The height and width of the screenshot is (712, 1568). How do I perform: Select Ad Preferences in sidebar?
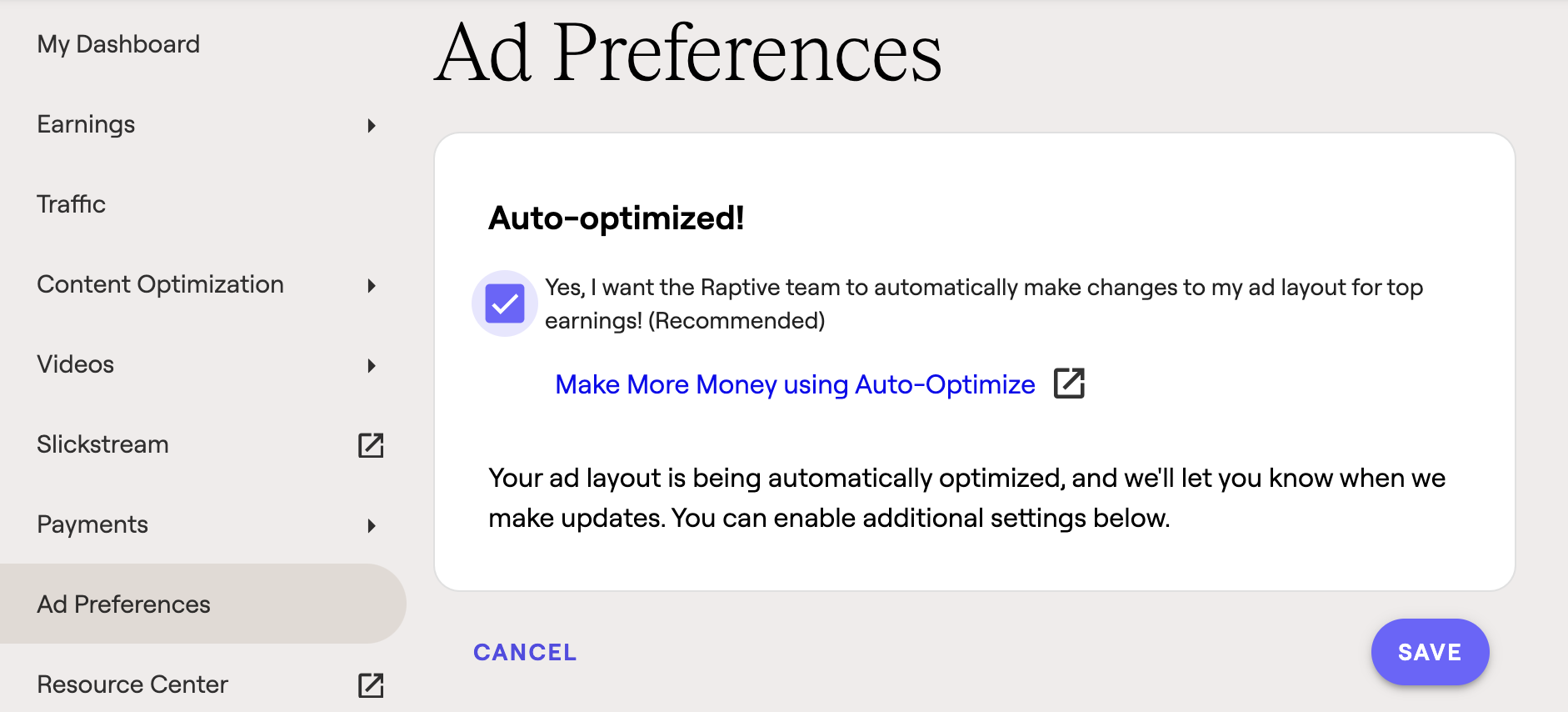124,604
